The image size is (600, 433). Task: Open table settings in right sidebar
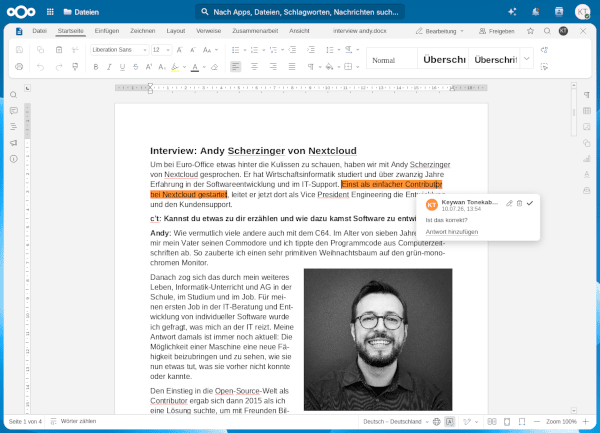pos(587,111)
